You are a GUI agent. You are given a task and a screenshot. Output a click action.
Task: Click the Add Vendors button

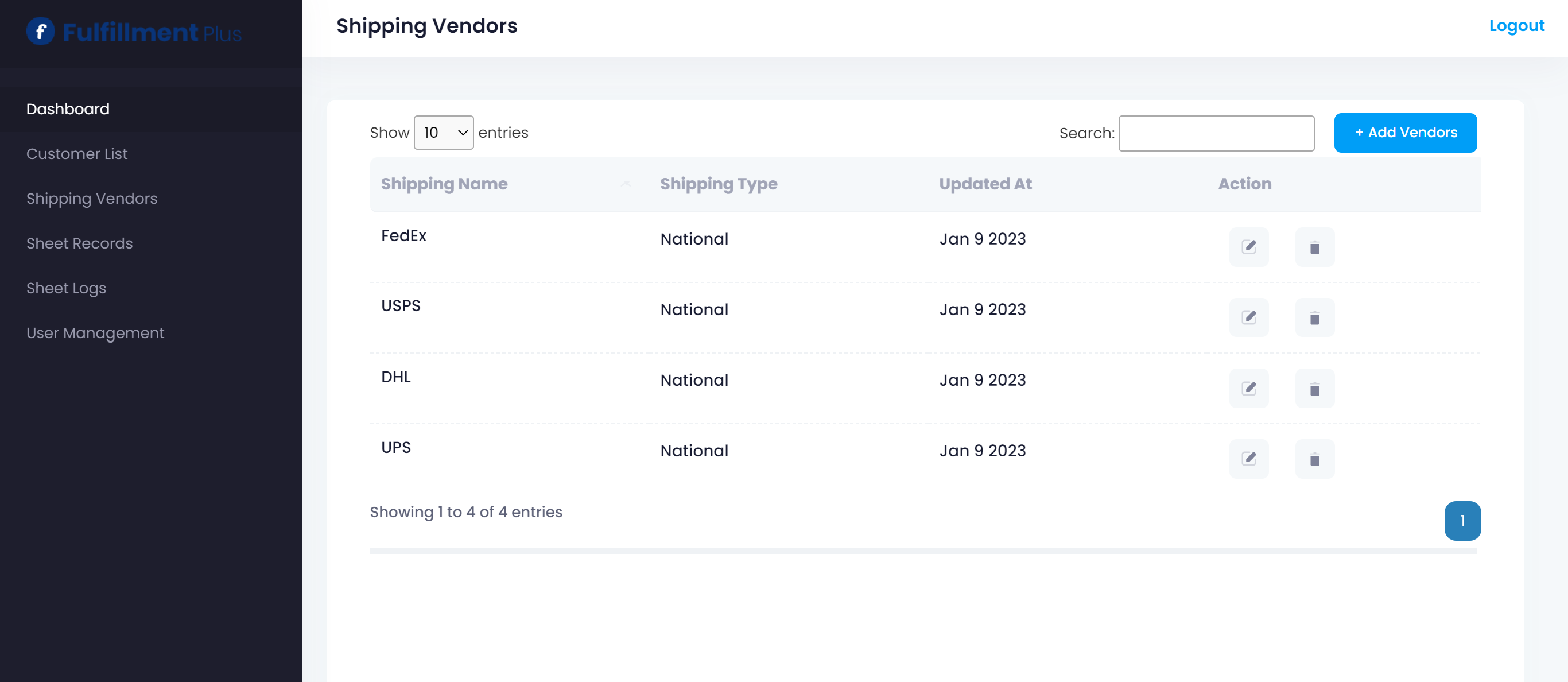(1405, 132)
